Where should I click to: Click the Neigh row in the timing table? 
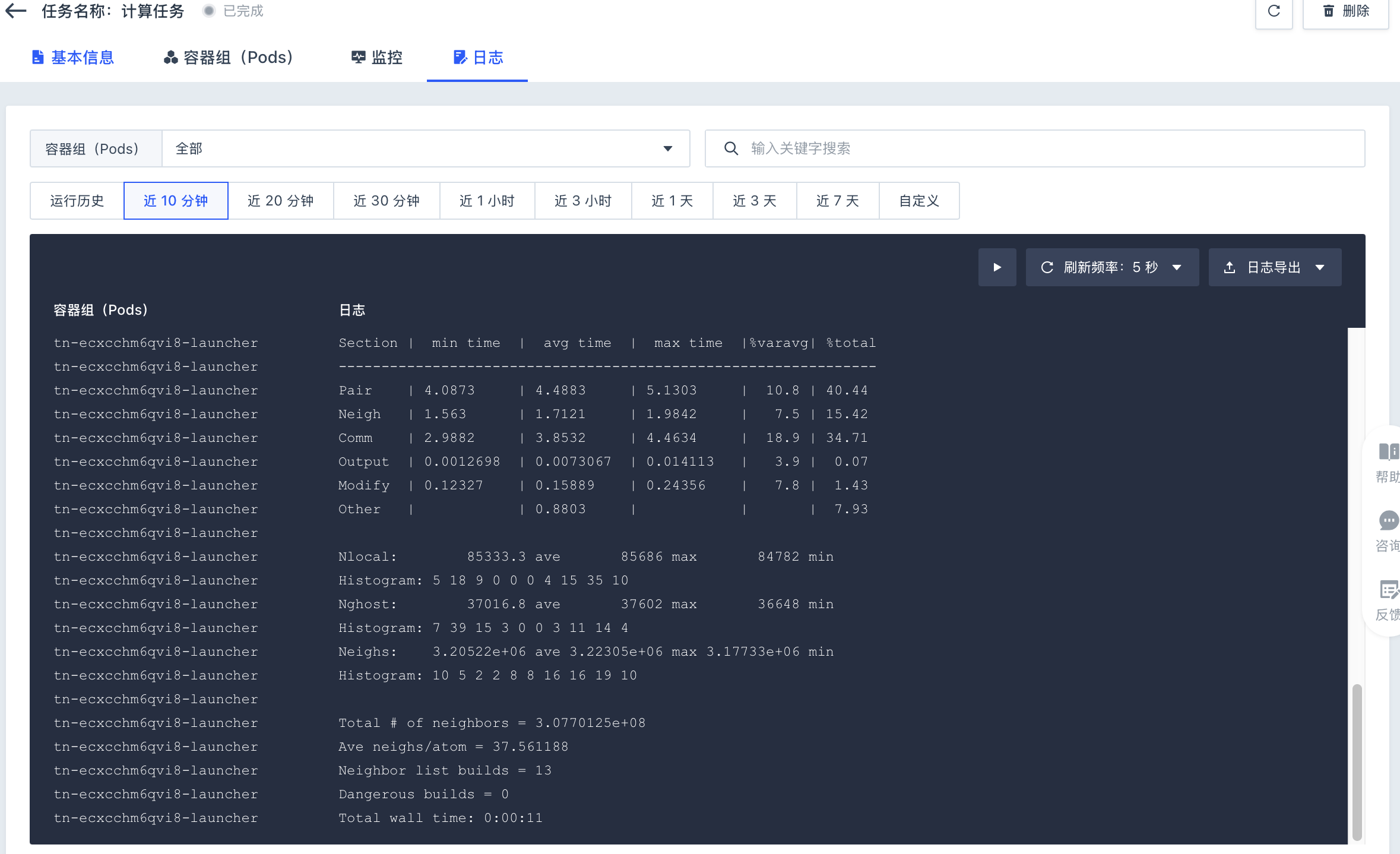(x=603, y=414)
